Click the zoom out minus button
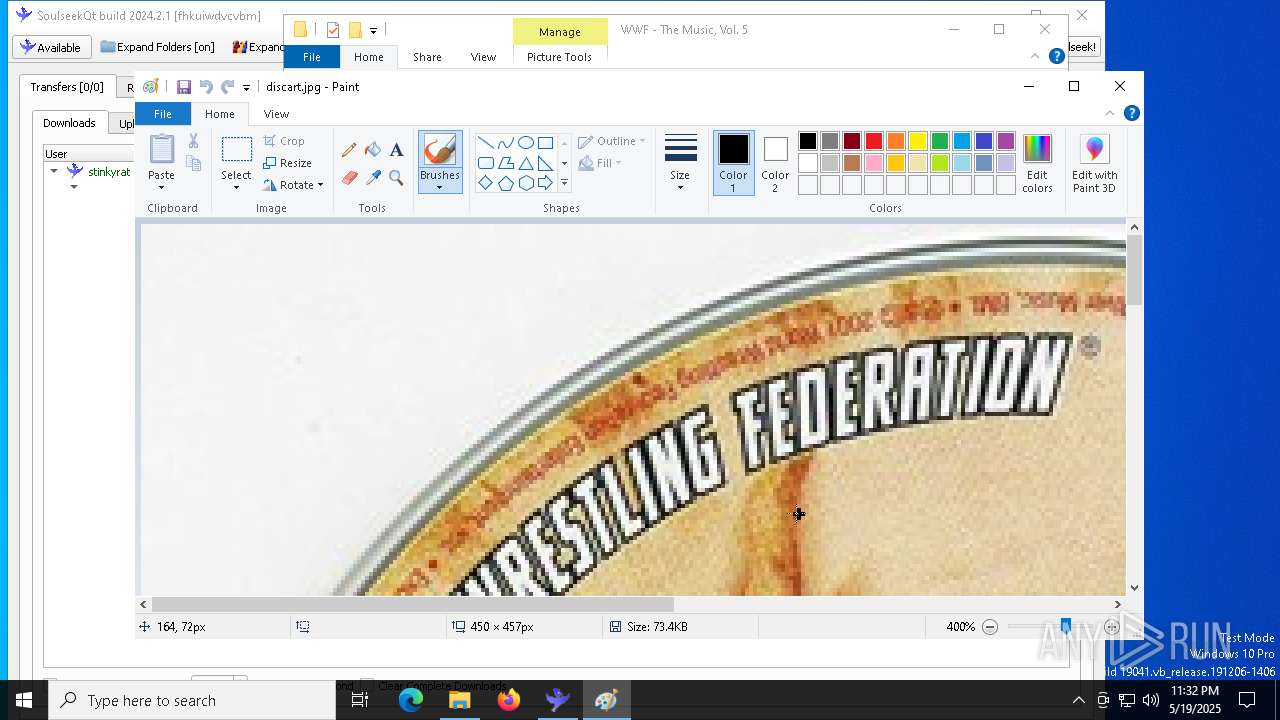The width and height of the screenshot is (1280, 720). point(990,627)
